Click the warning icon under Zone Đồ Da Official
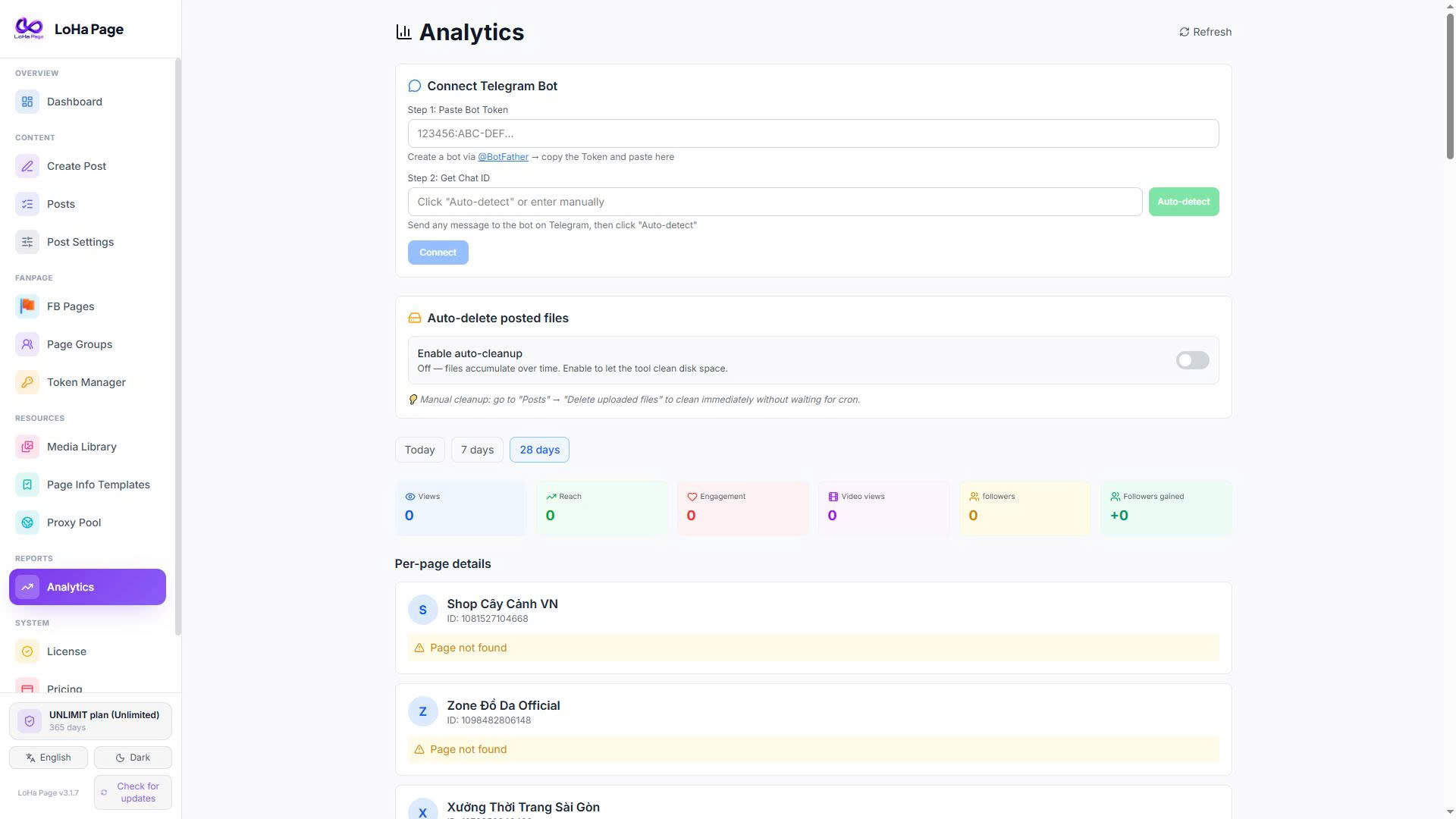 (x=419, y=749)
